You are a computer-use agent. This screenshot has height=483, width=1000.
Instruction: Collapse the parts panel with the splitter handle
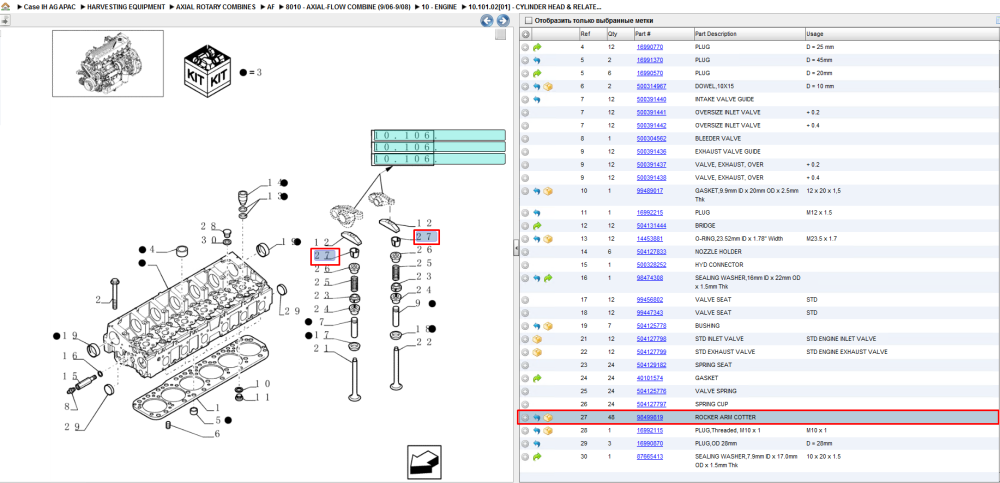(x=516, y=250)
